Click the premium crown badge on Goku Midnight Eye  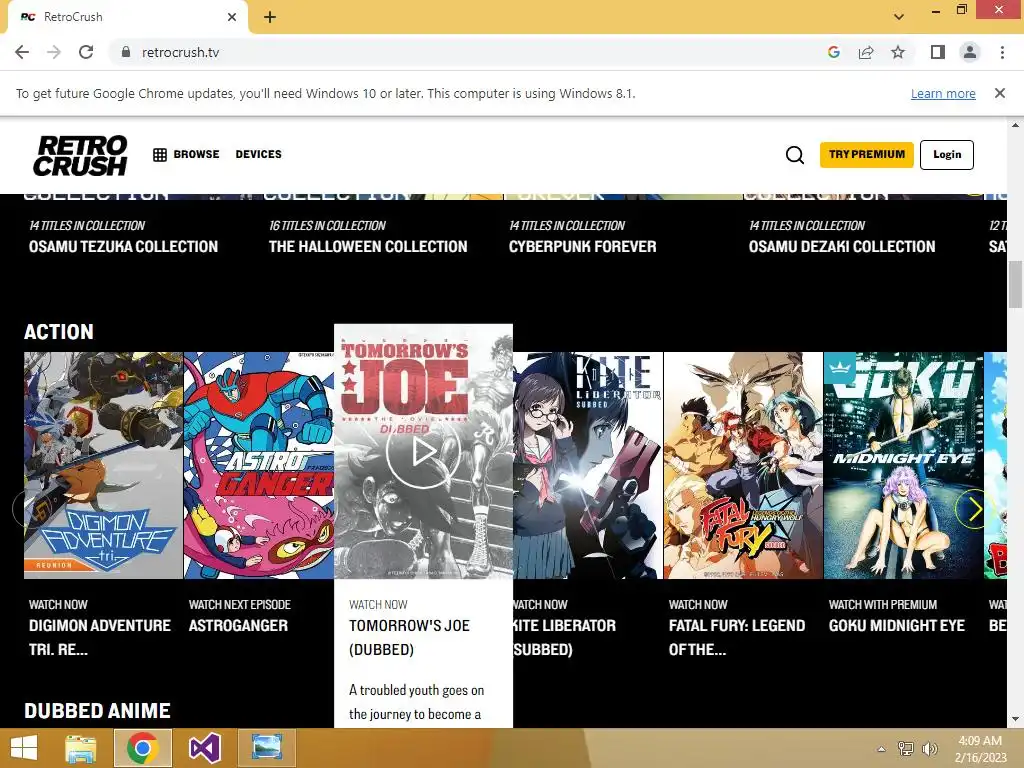[x=839, y=368]
